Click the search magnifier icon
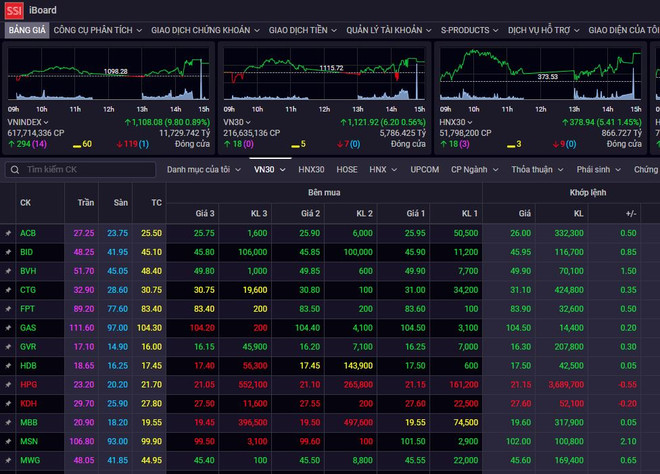The image size is (660, 474). [14, 170]
